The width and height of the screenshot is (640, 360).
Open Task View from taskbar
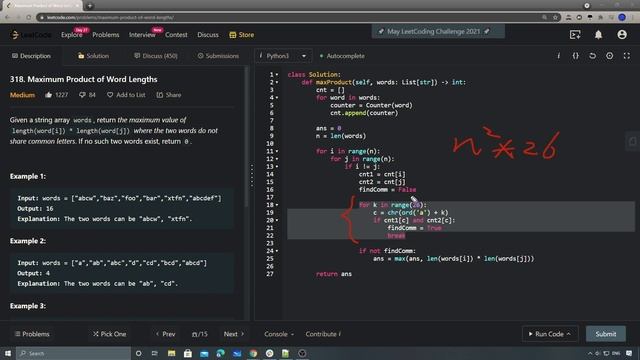point(155,353)
